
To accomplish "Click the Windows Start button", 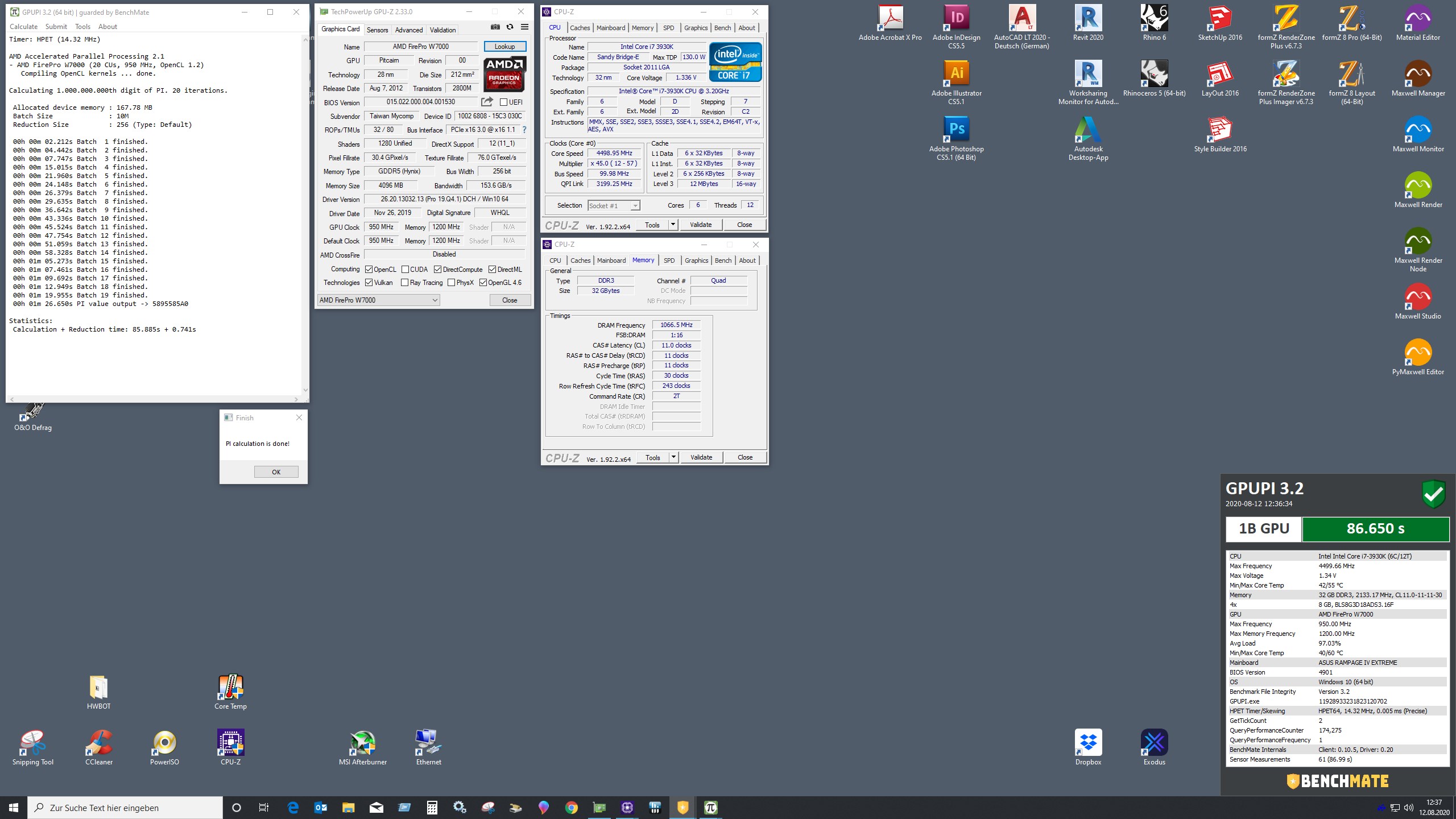I will pos(14,807).
